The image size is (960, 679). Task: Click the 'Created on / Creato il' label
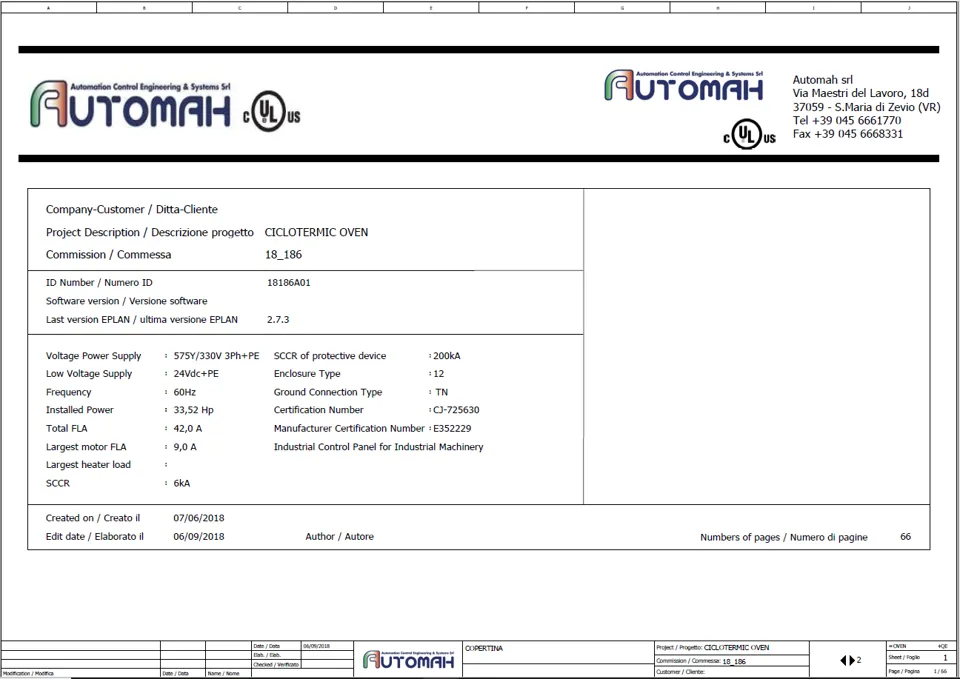point(92,518)
